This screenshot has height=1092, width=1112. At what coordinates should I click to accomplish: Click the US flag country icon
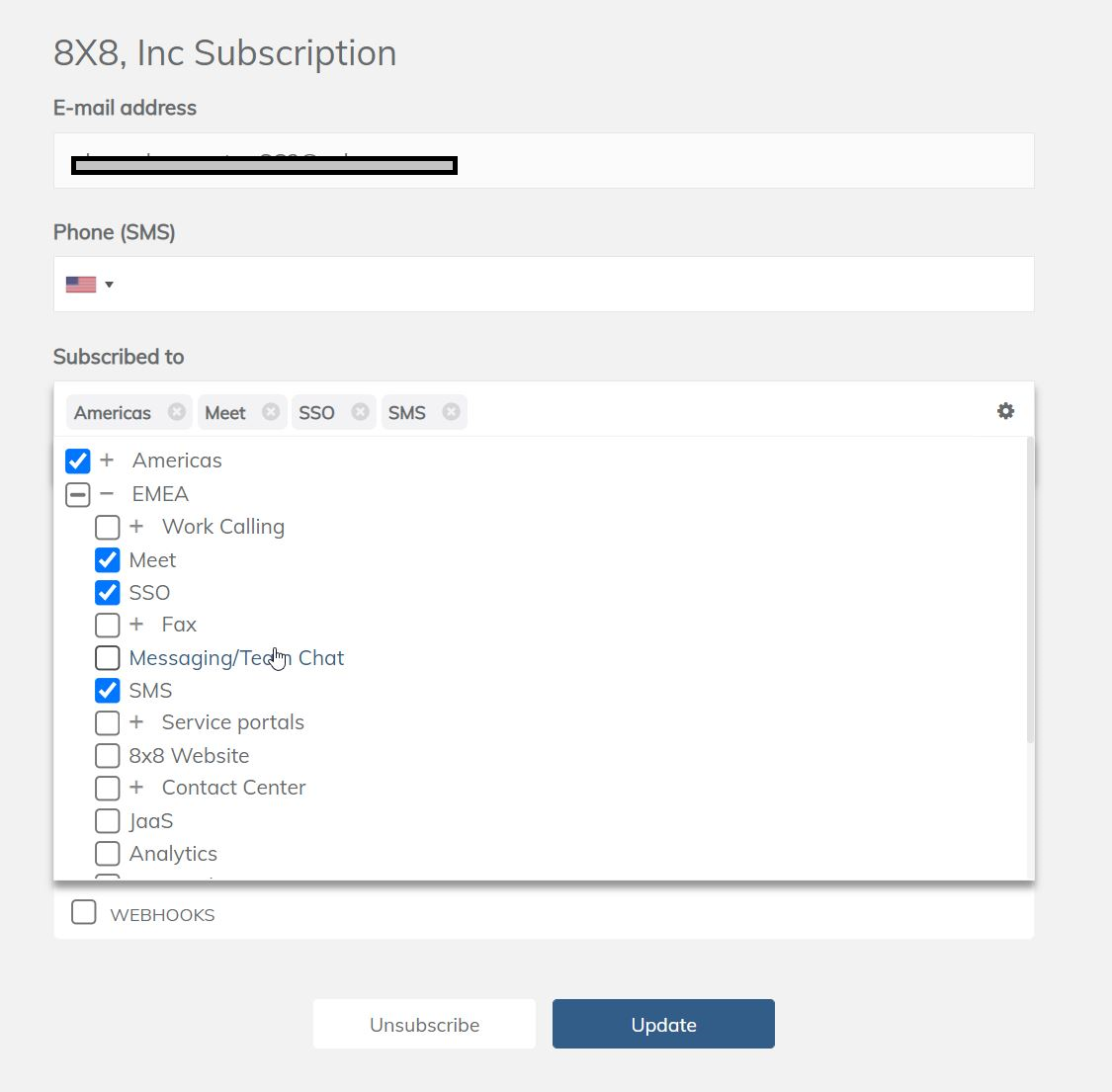click(x=81, y=285)
